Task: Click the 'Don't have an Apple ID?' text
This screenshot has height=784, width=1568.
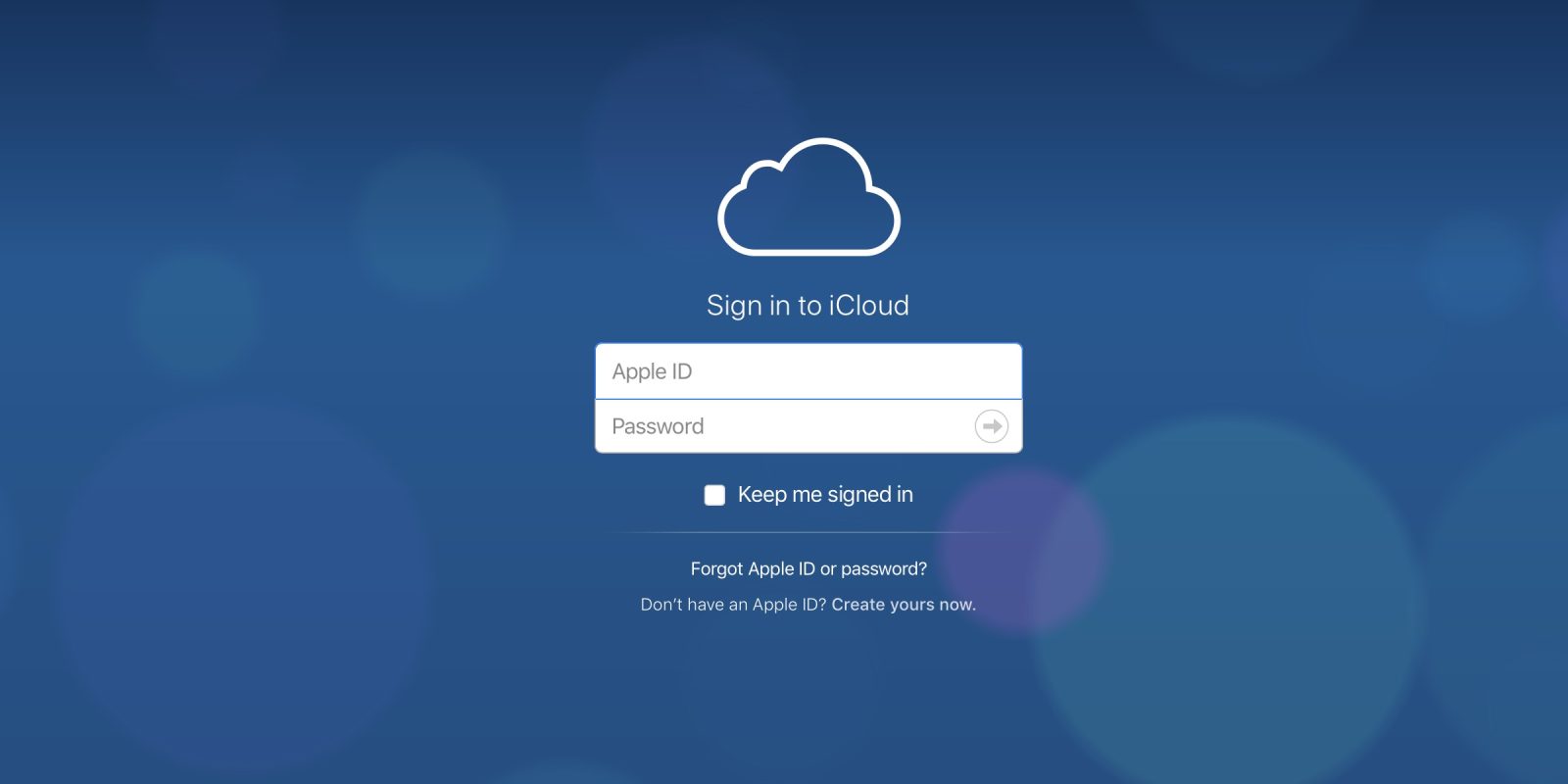Action: pos(733,605)
